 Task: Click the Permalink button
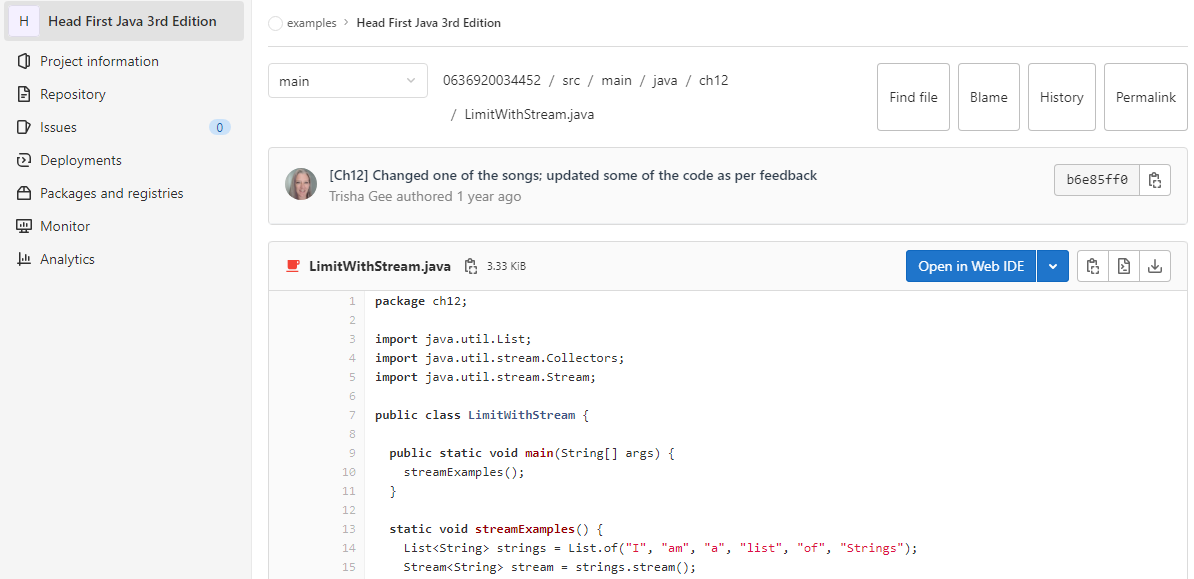coord(1145,97)
